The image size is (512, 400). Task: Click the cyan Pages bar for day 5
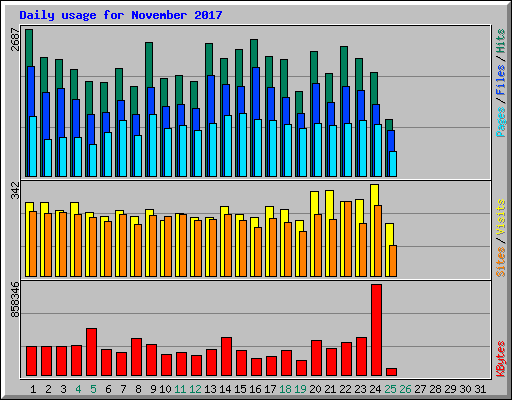pyautogui.click(x=93, y=160)
